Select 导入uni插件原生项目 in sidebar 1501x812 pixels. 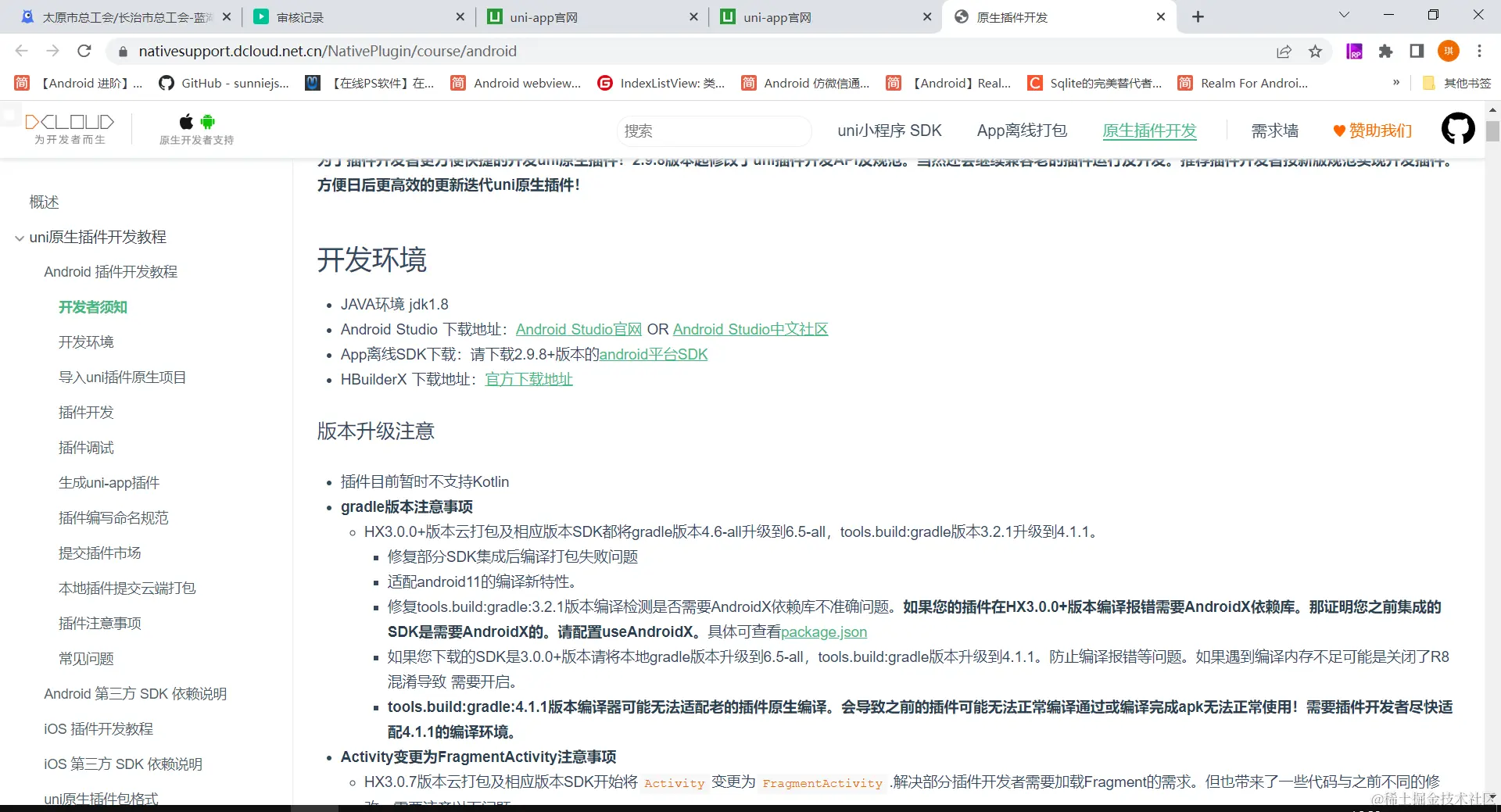[x=123, y=377]
